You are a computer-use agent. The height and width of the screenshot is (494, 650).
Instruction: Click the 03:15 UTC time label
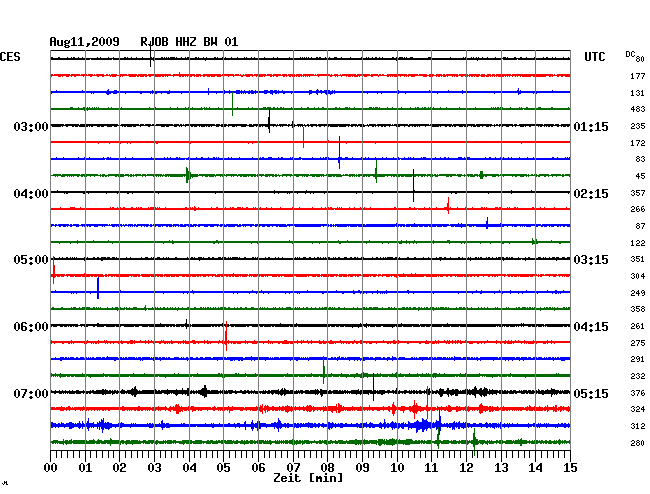tap(591, 260)
